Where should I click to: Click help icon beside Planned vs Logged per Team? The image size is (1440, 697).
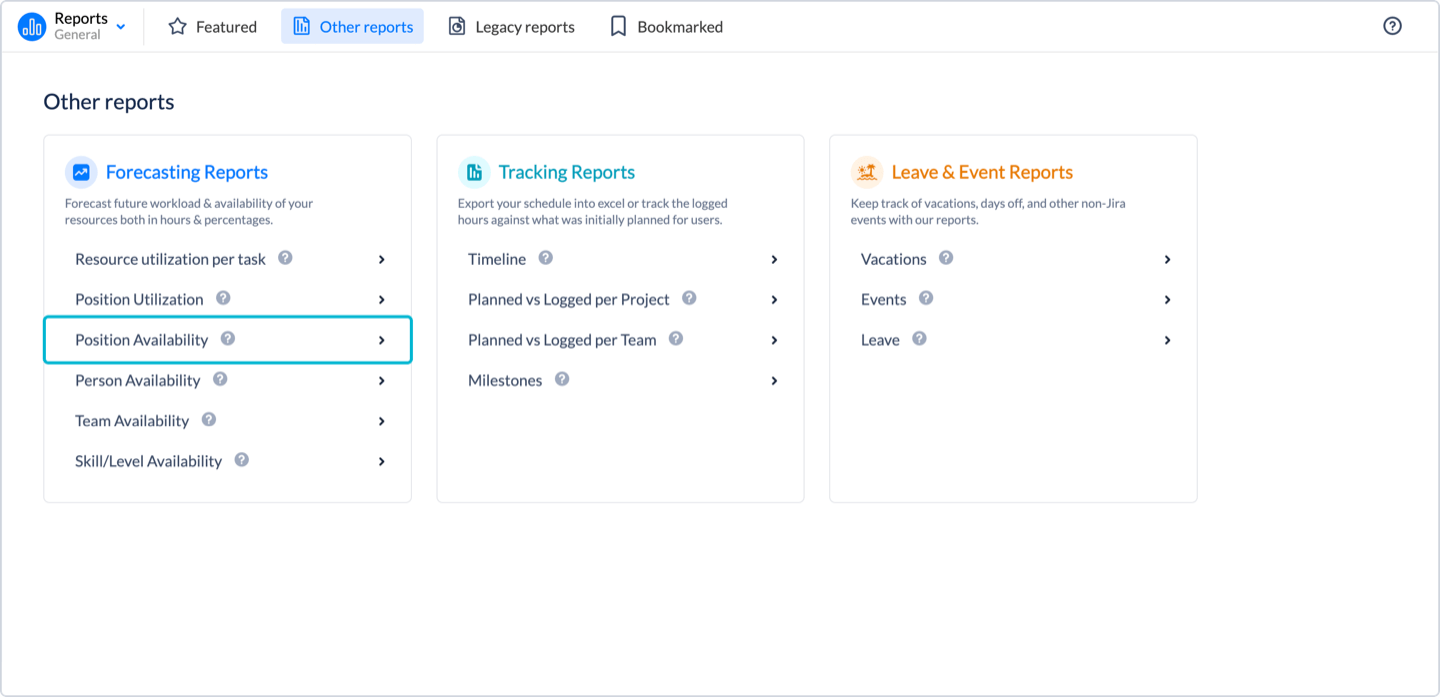676,339
